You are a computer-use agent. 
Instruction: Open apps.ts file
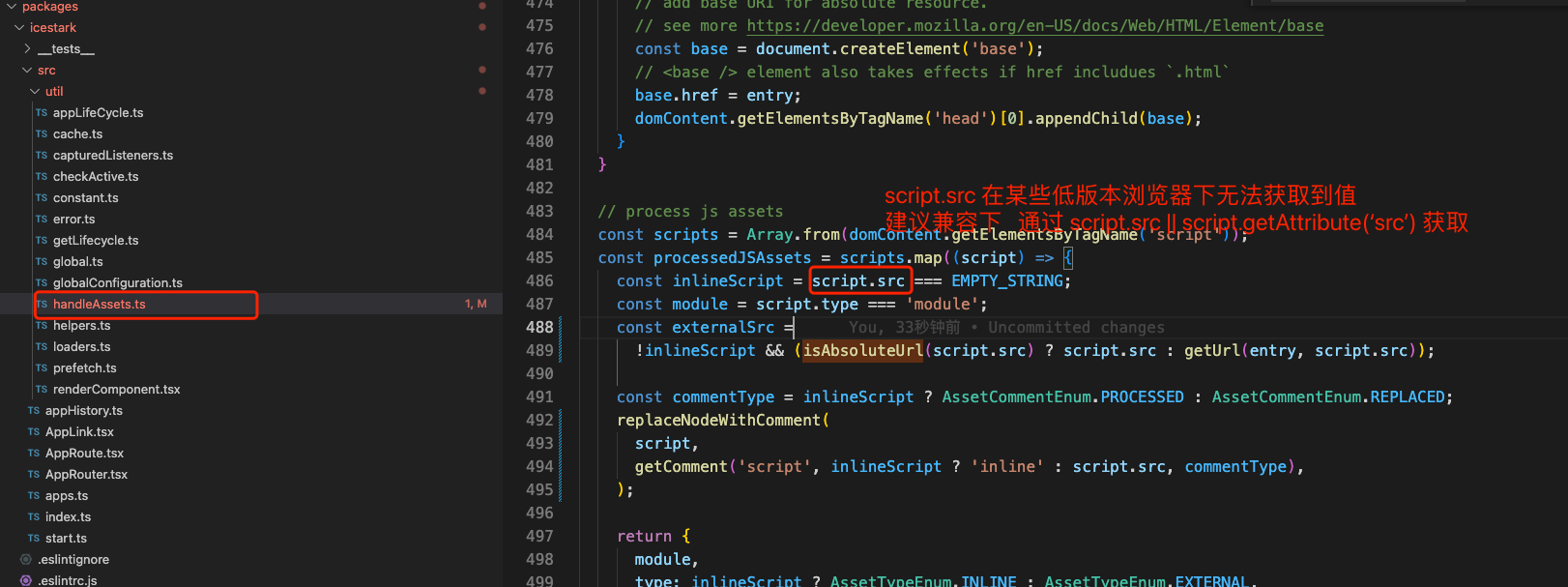(x=67, y=495)
